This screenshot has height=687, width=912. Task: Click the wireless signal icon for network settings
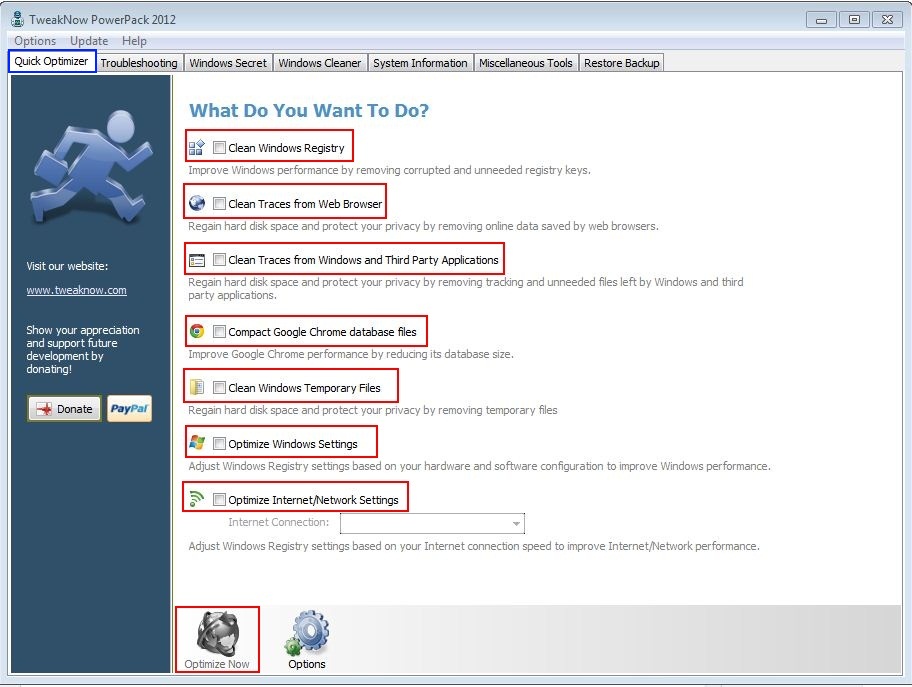coord(197,499)
